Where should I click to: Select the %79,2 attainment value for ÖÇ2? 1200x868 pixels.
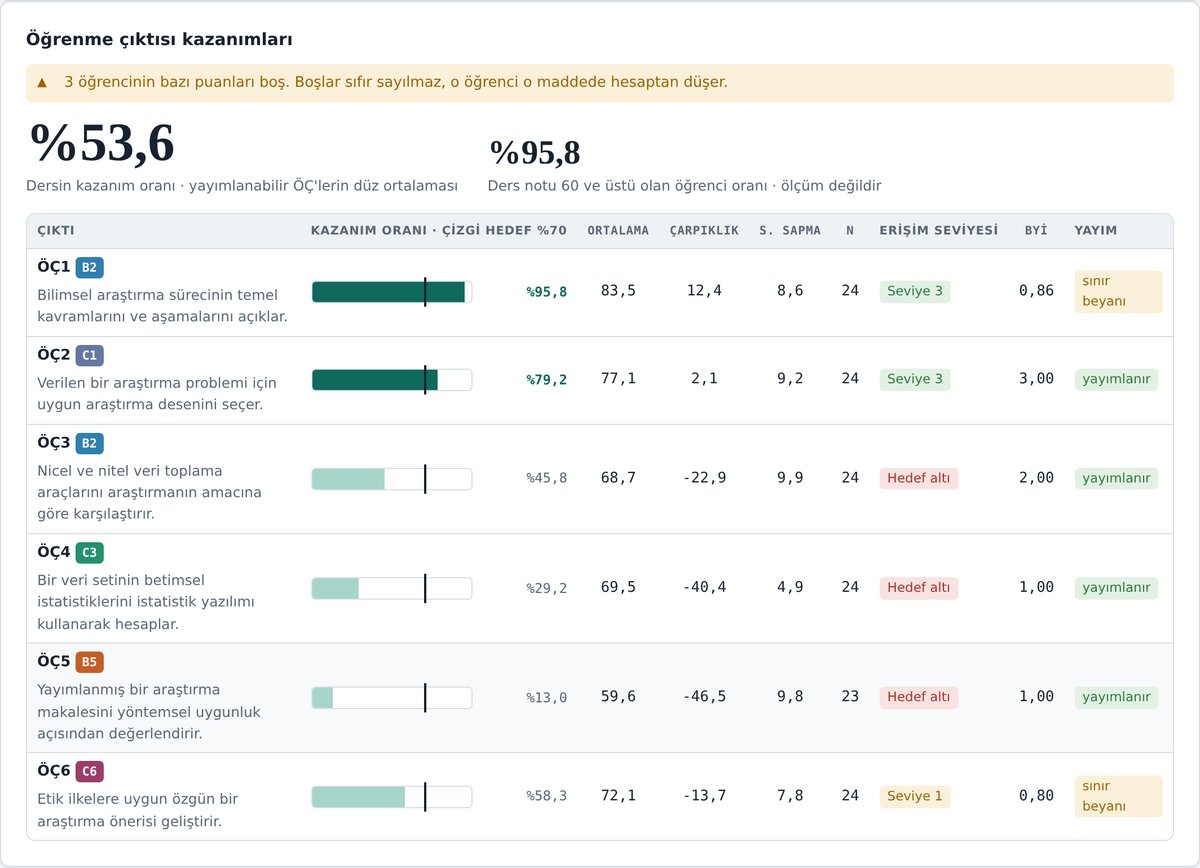[x=547, y=380]
